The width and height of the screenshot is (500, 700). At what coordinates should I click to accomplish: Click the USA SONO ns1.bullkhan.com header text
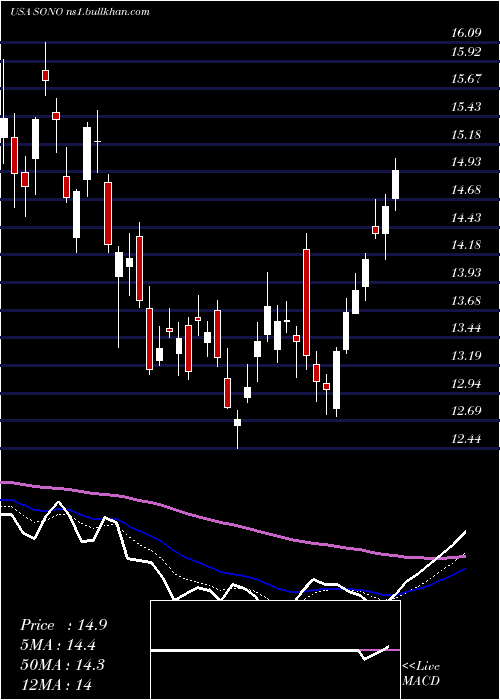pyautogui.click(x=79, y=12)
